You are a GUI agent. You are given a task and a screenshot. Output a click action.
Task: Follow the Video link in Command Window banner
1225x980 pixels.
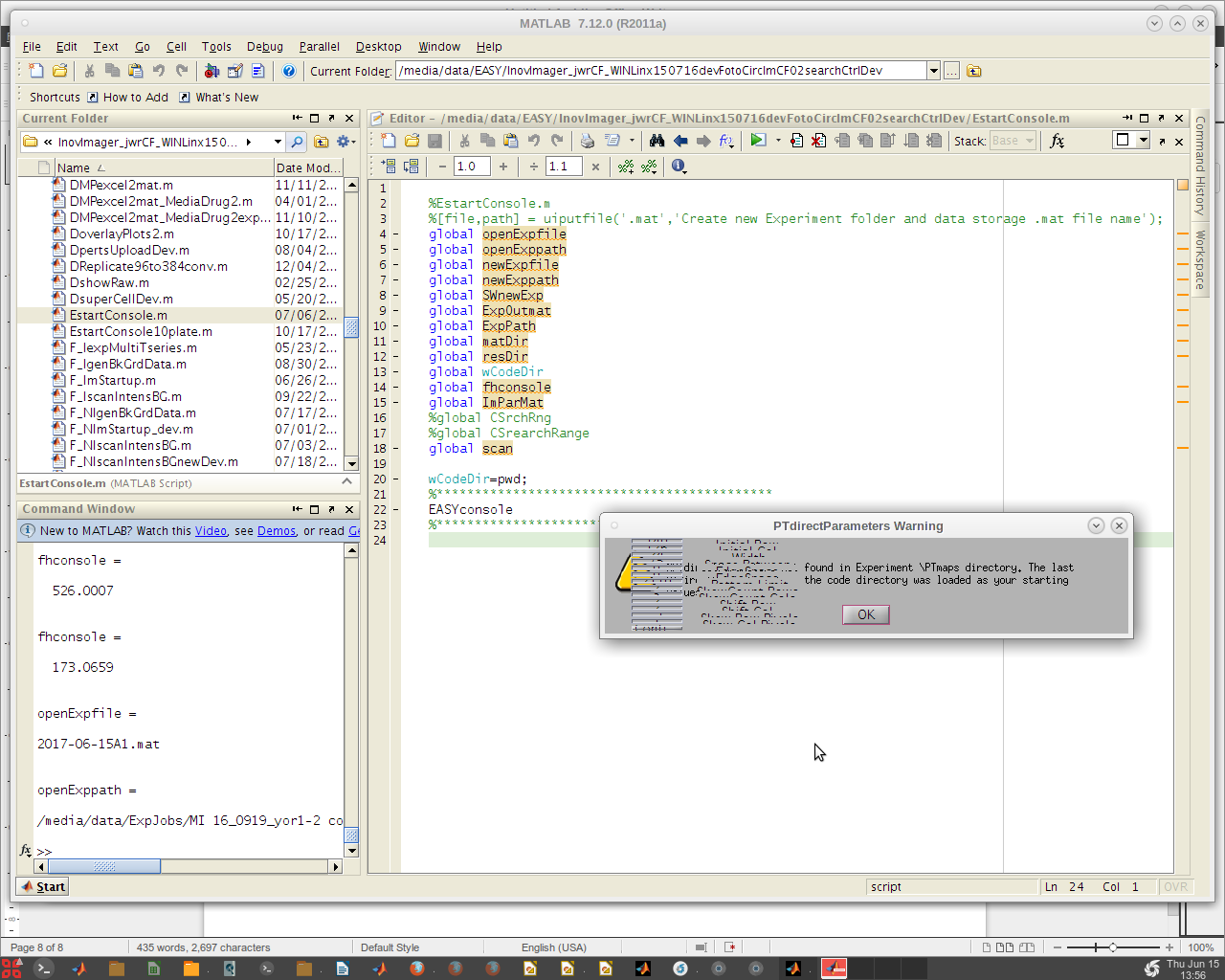coord(211,531)
